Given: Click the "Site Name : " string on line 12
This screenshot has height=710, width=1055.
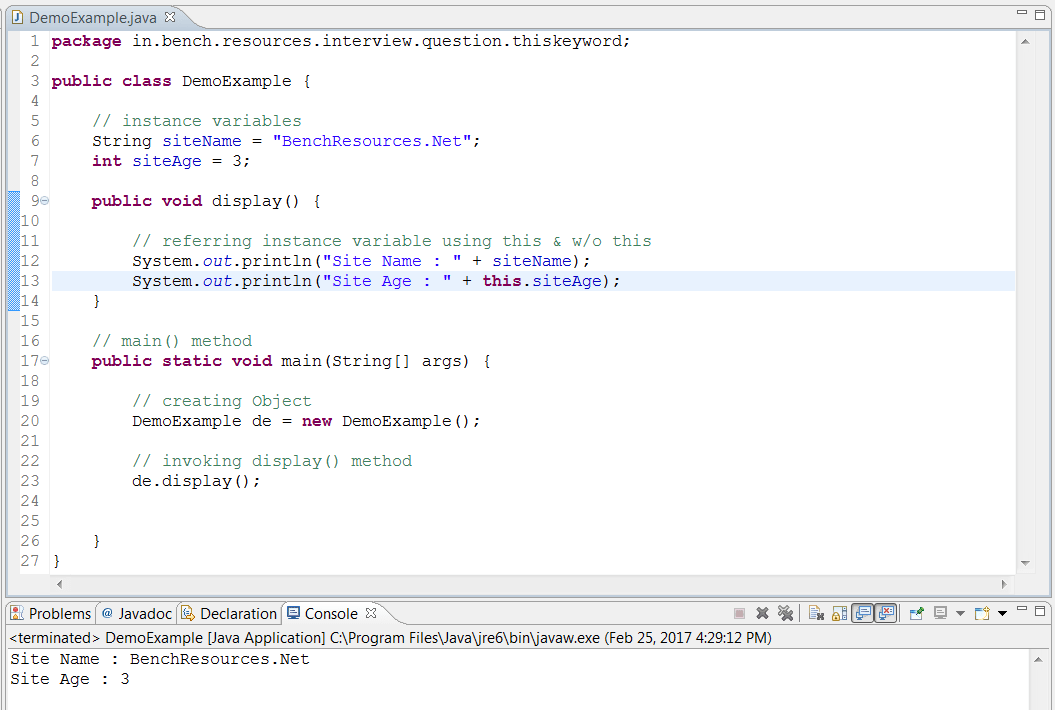Looking at the screenshot, I should (x=392, y=261).
